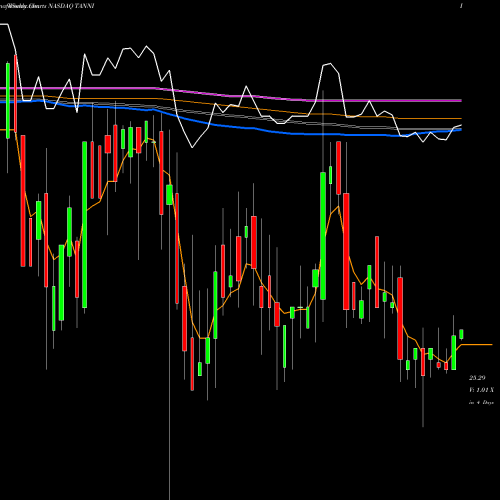Click the "in 4 Days" label
The height and width of the screenshot is (500, 500).
[481, 403]
